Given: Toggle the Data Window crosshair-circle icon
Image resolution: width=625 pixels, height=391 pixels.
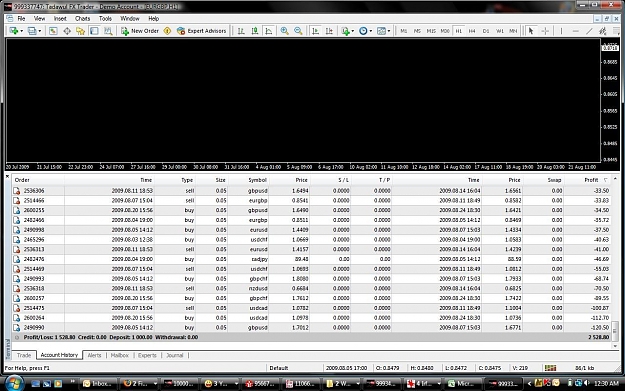Looking at the screenshot, I should coord(67,31).
